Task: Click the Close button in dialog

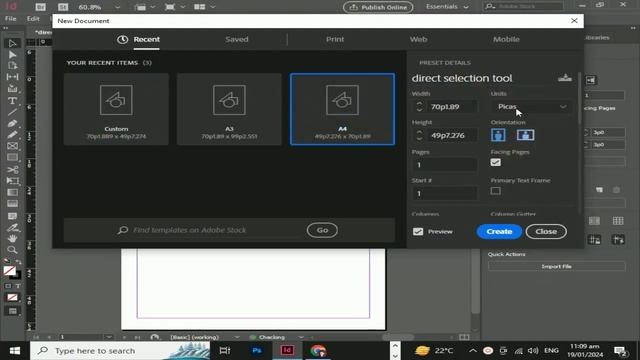Action: [x=546, y=231]
